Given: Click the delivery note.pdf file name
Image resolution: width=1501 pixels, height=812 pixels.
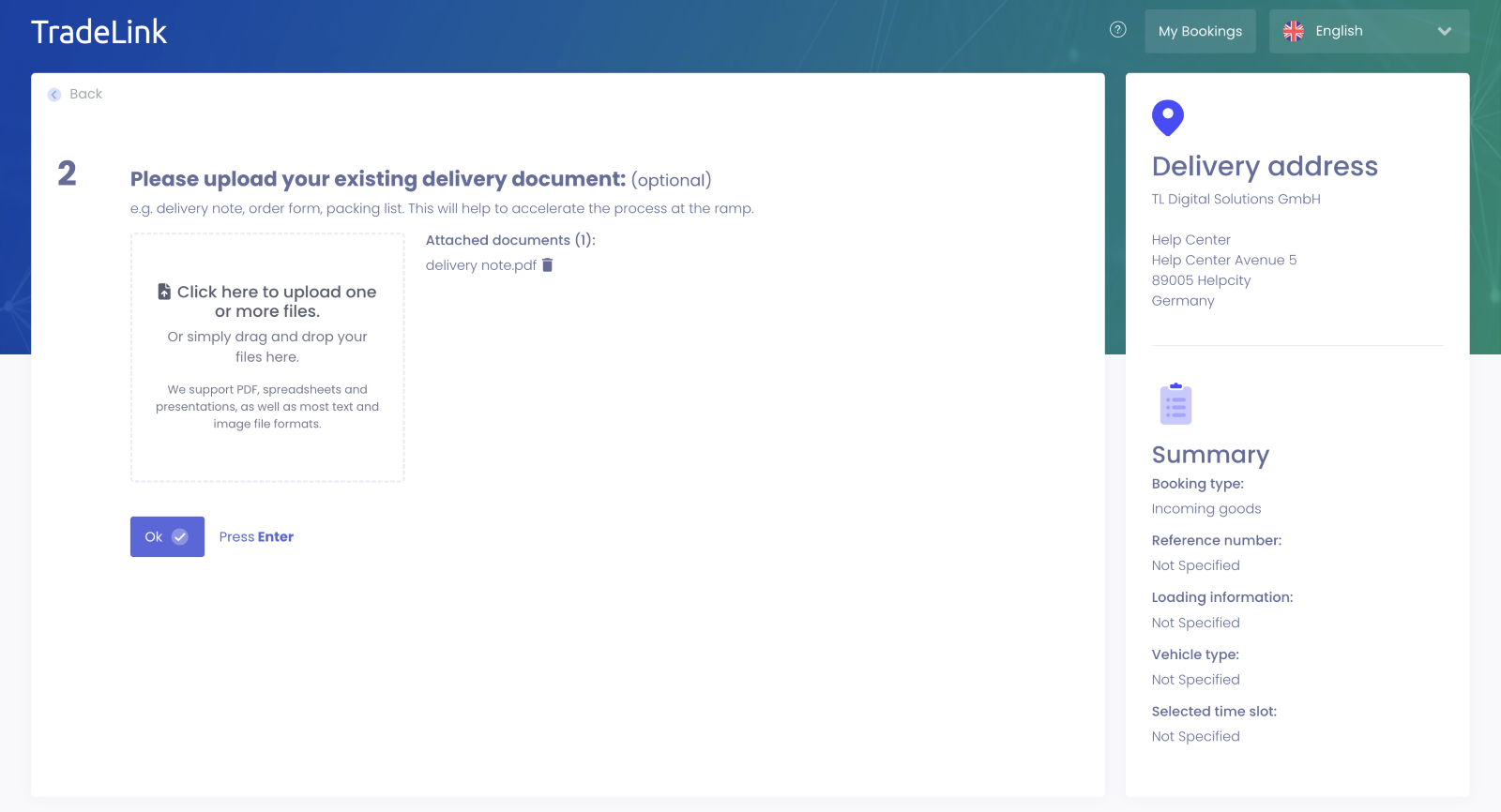Looking at the screenshot, I should tap(480, 265).
